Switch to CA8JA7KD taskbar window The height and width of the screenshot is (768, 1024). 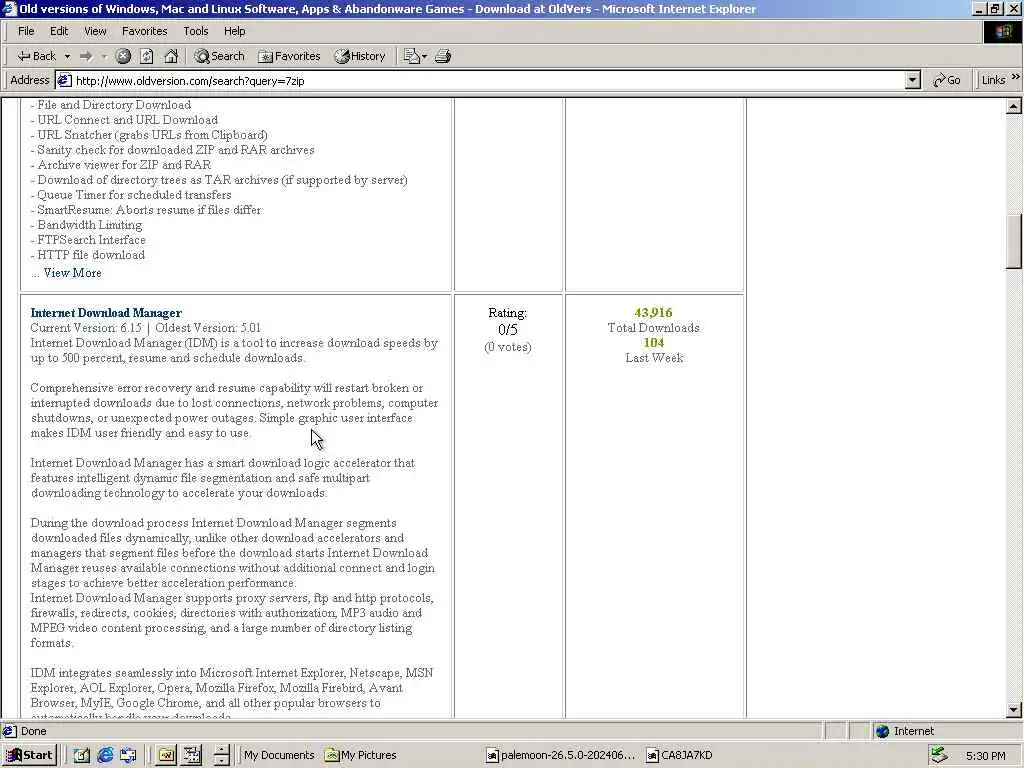[x=679, y=755]
